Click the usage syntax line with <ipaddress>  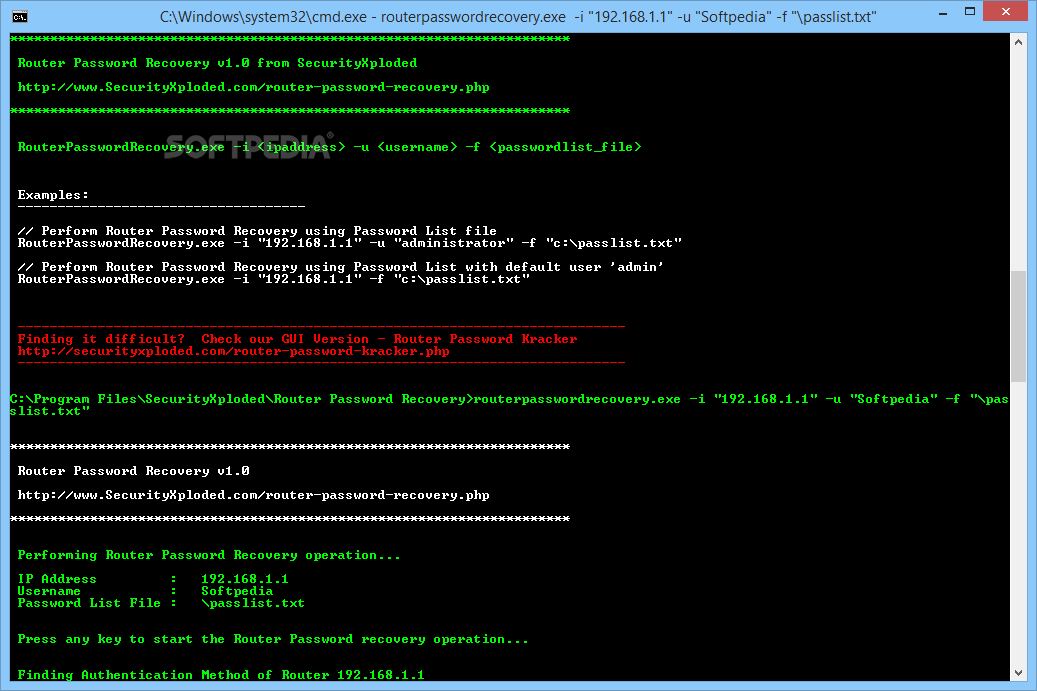(329, 147)
